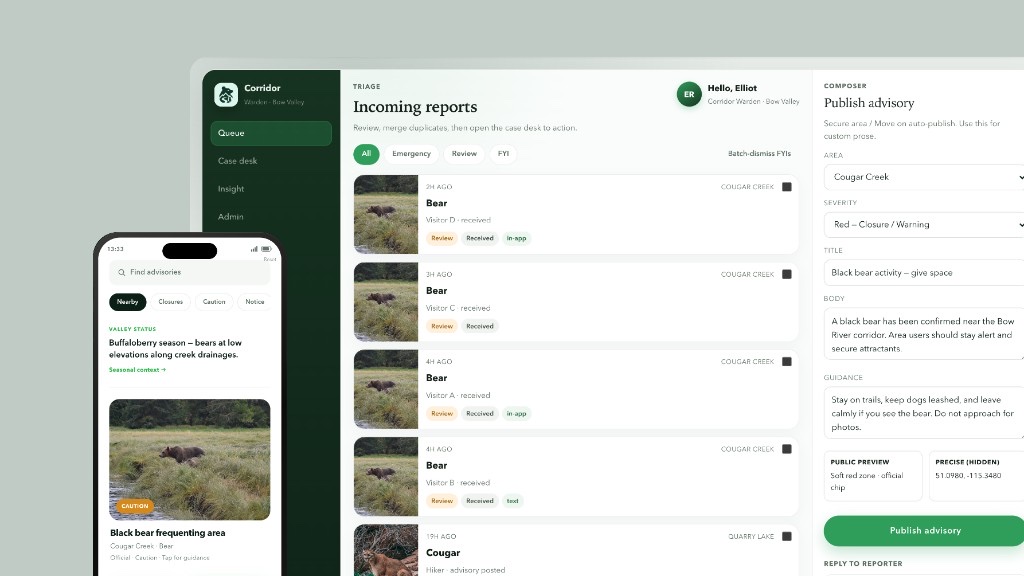Click Received tag on Visitor C report
The height and width of the screenshot is (576, 1024).
pos(480,326)
